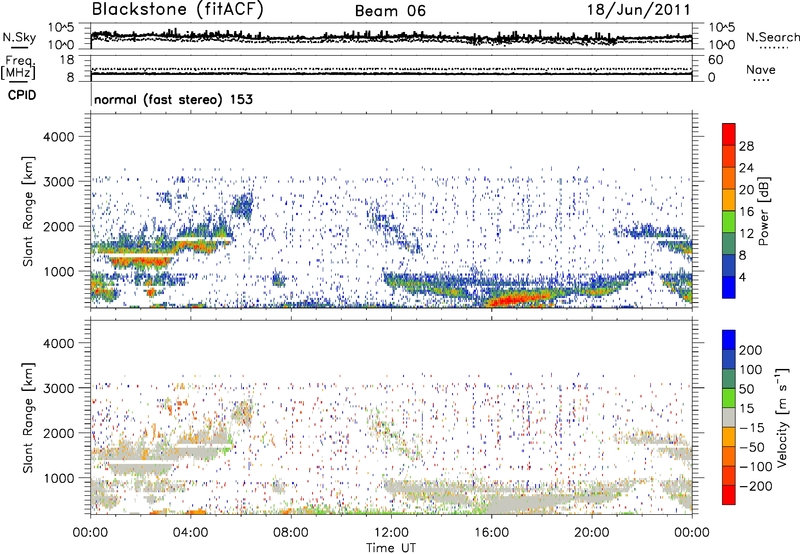Click the '28' power color bar value

(x=746, y=146)
